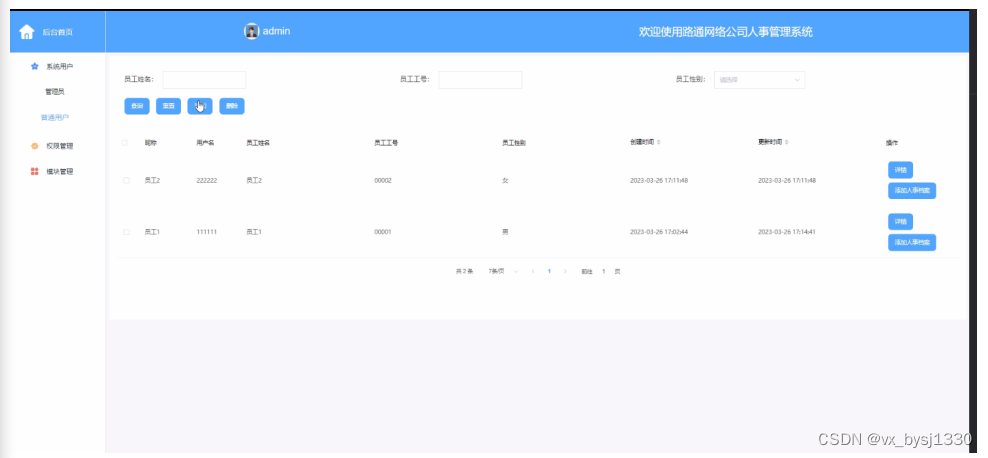The width and height of the screenshot is (988, 458).
Task: Click the updated time 2023-03-26 17:14:41
Action: click(x=787, y=232)
